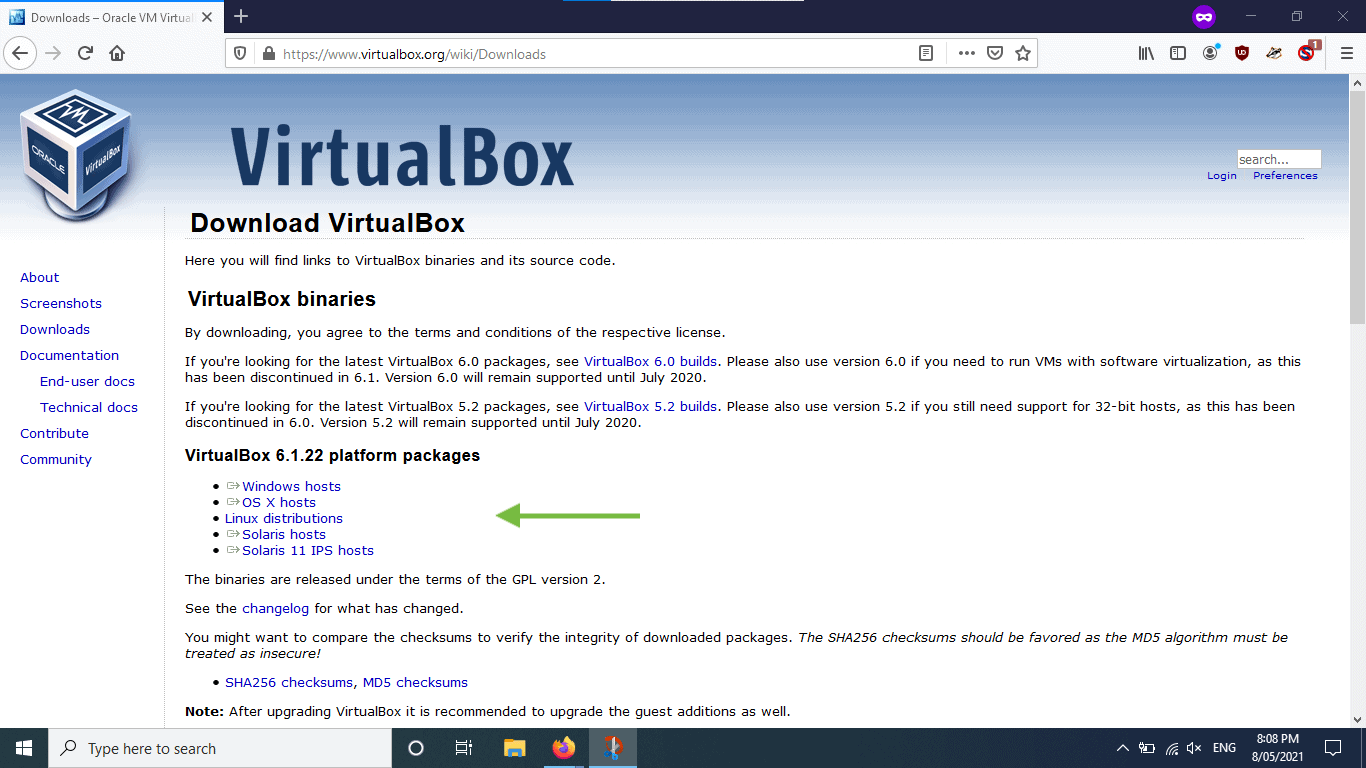Click the site search input field
The height and width of the screenshot is (768, 1366).
[1279, 159]
